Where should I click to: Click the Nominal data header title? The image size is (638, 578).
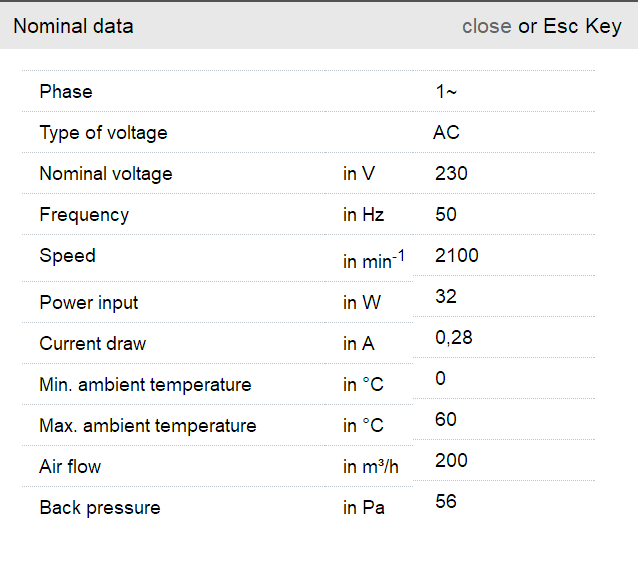coord(73,26)
